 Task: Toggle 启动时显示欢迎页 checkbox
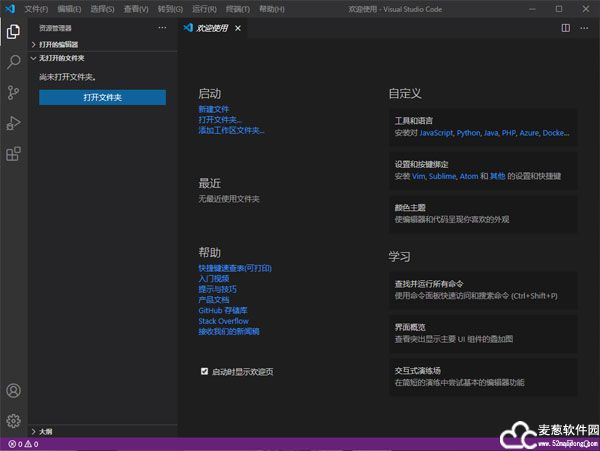click(x=204, y=371)
